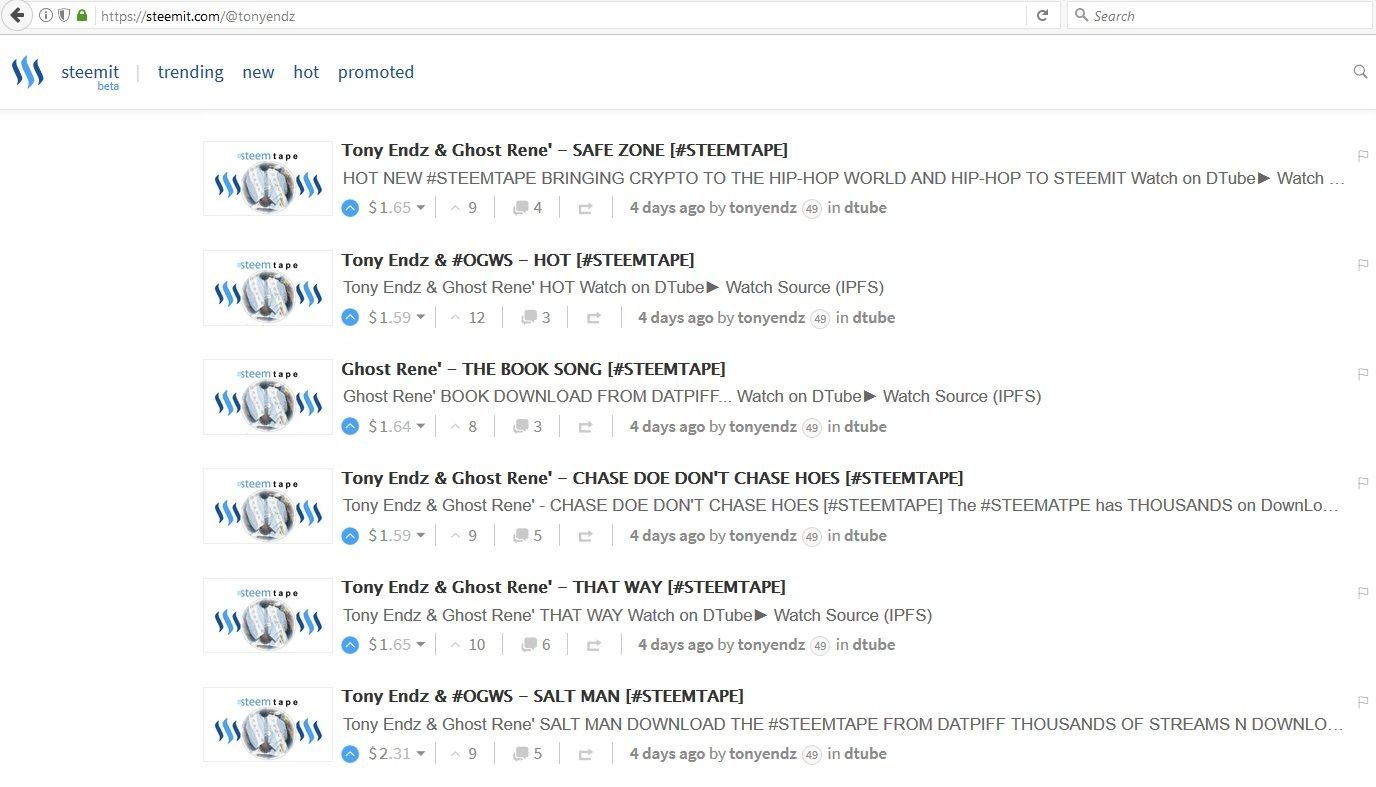This screenshot has width=1376, height=787.
Task: Upvote the THAT WAY post
Action: [x=350, y=645]
